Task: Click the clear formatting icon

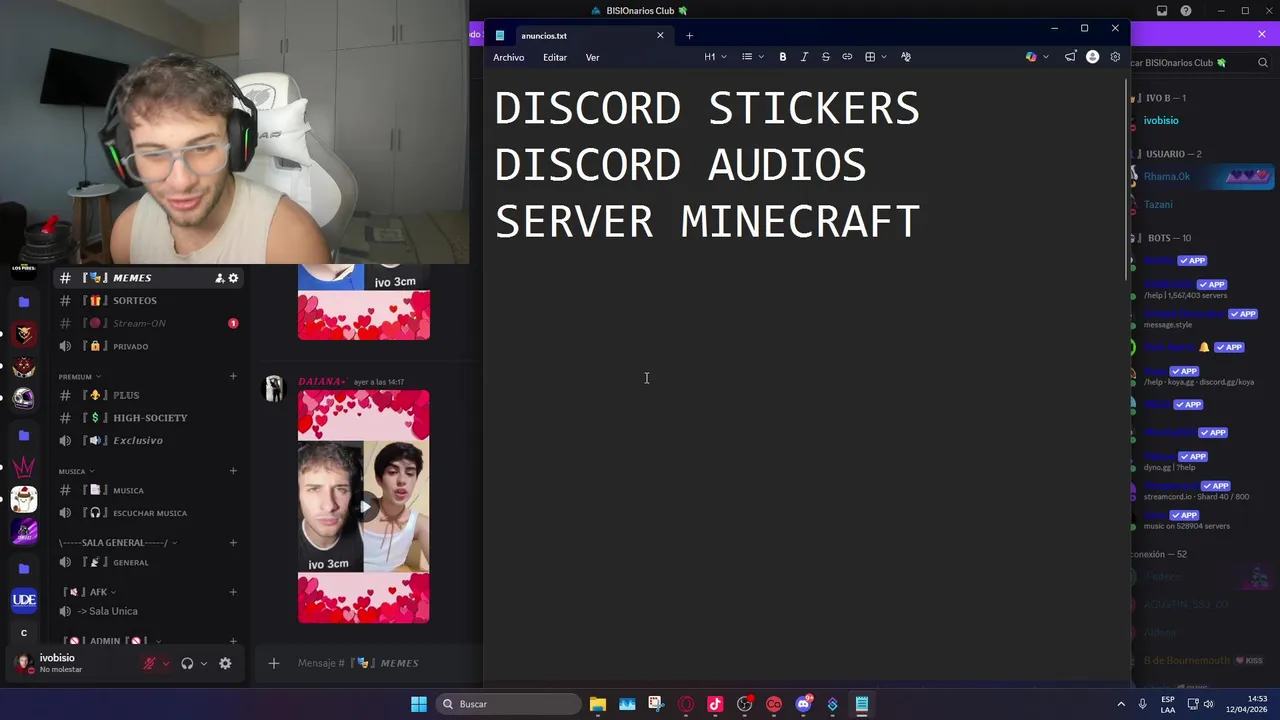Action: tap(906, 57)
